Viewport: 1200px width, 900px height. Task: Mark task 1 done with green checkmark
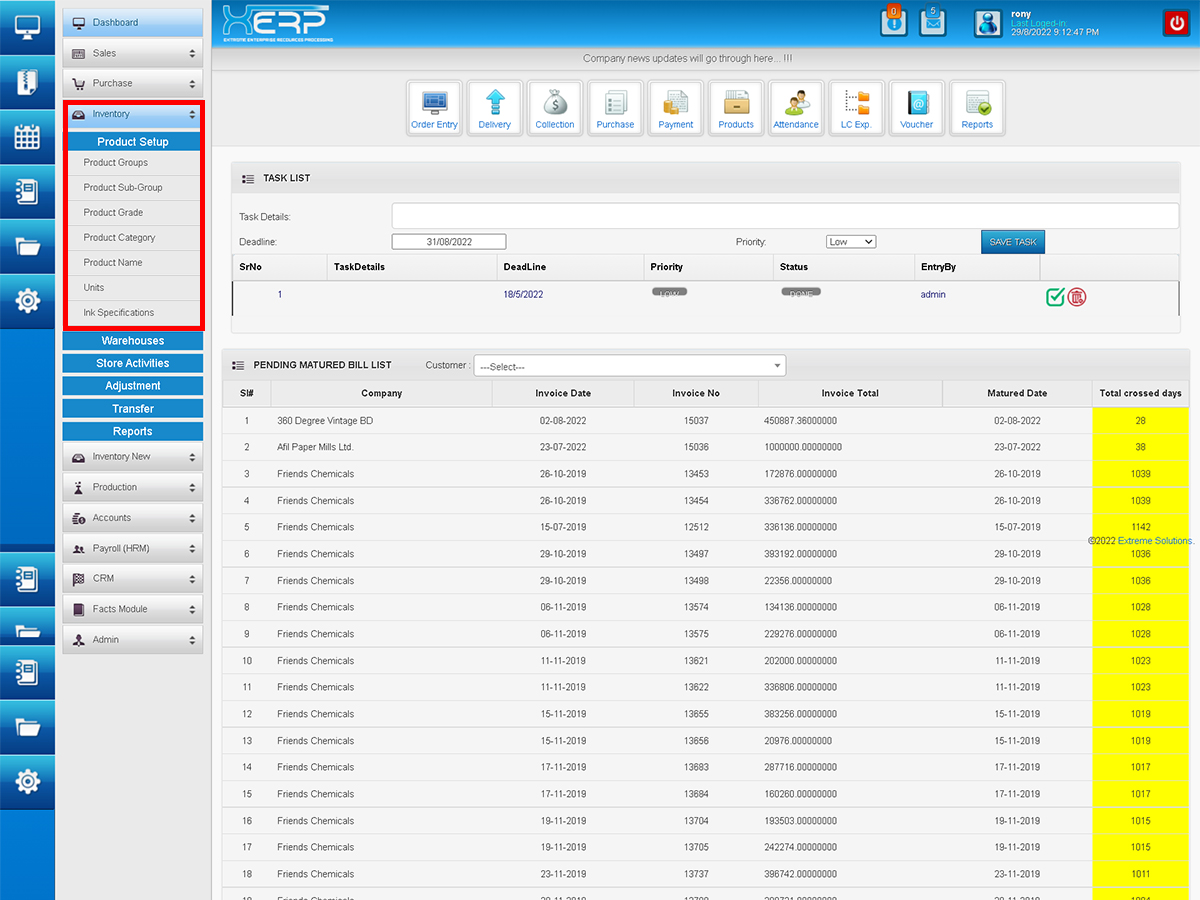click(x=1055, y=296)
